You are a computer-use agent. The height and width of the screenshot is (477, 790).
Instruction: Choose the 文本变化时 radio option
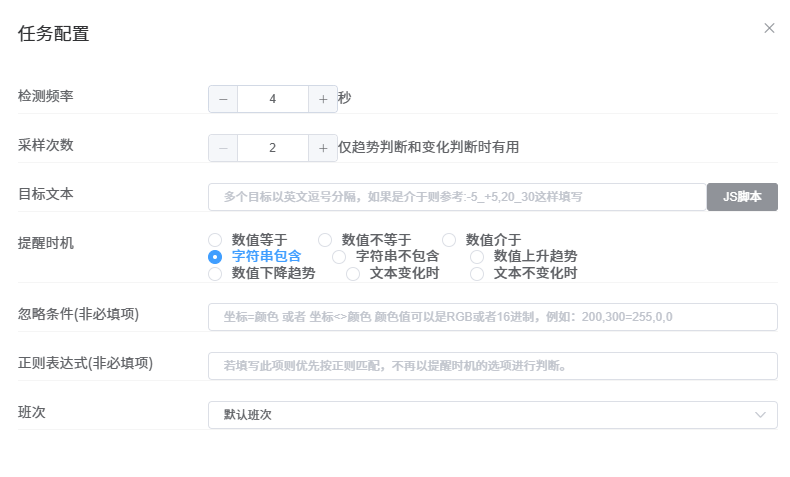click(x=353, y=273)
